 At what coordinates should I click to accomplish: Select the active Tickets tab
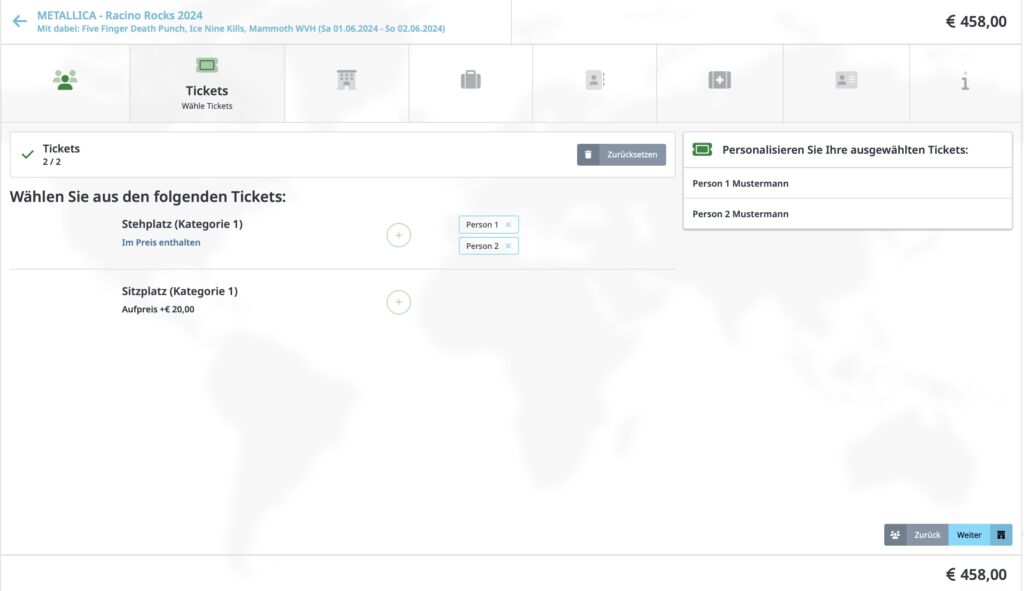coord(207,83)
